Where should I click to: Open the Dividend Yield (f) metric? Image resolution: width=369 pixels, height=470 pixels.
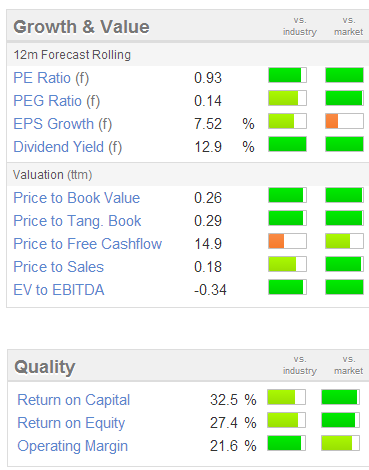[68, 147]
